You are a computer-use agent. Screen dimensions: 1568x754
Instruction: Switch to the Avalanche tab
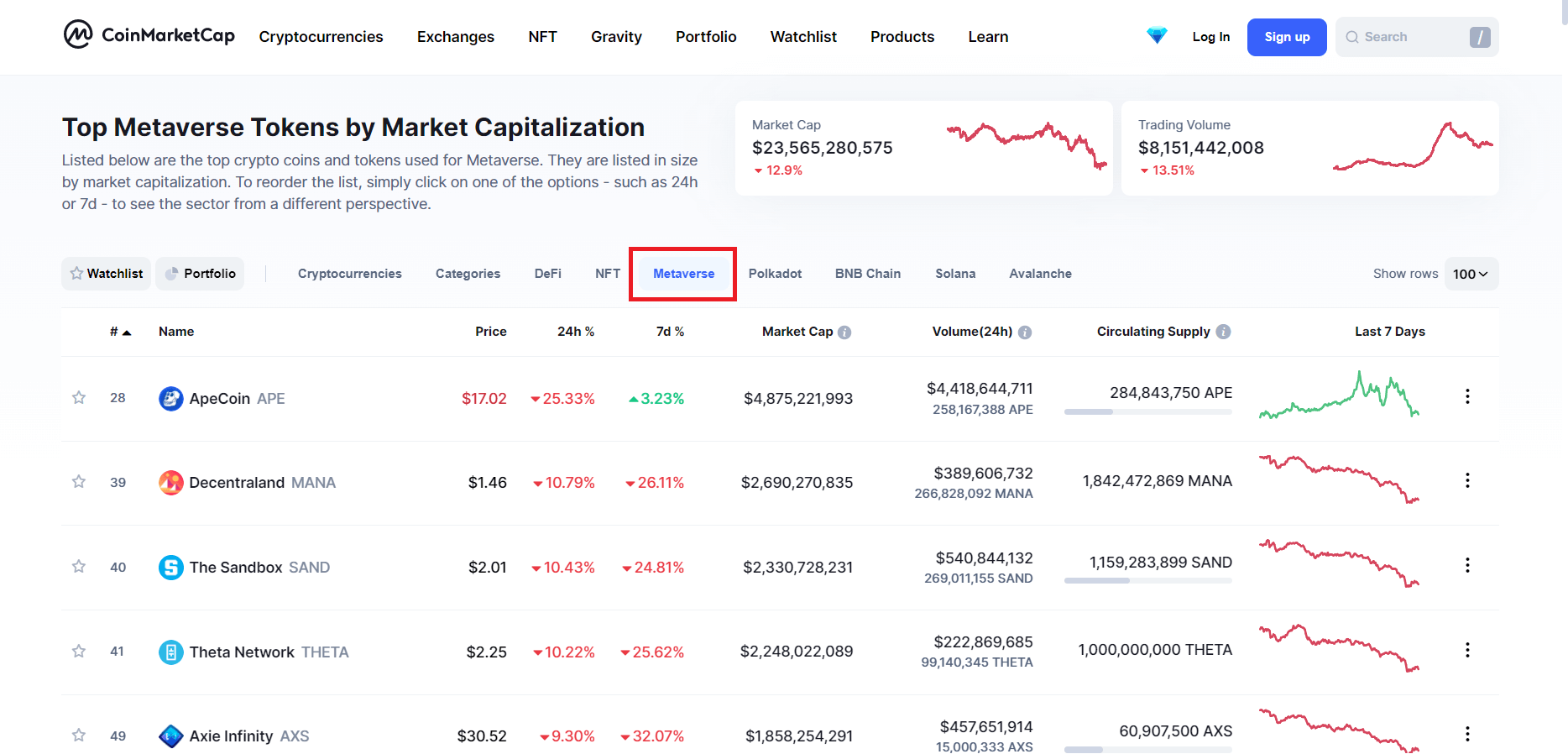pyautogui.click(x=1040, y=274)
